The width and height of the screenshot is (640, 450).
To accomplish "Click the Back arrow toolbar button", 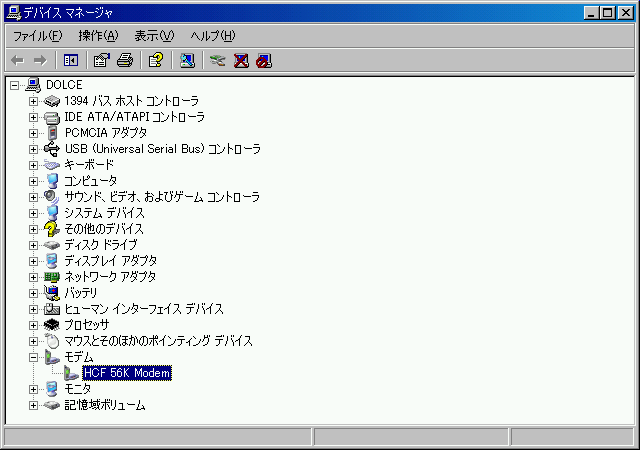I will [18, 61].
